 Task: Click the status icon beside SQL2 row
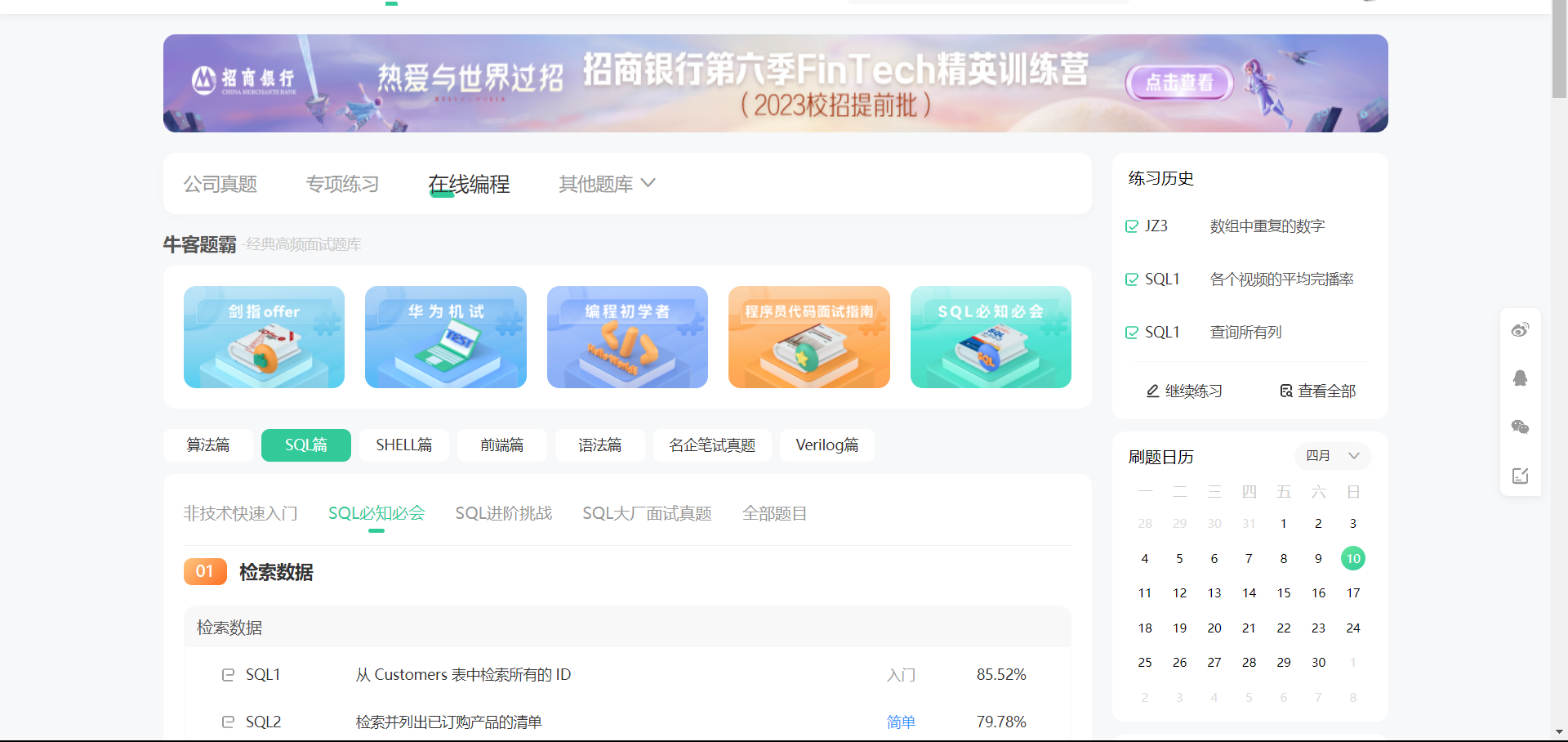(229, 722)
